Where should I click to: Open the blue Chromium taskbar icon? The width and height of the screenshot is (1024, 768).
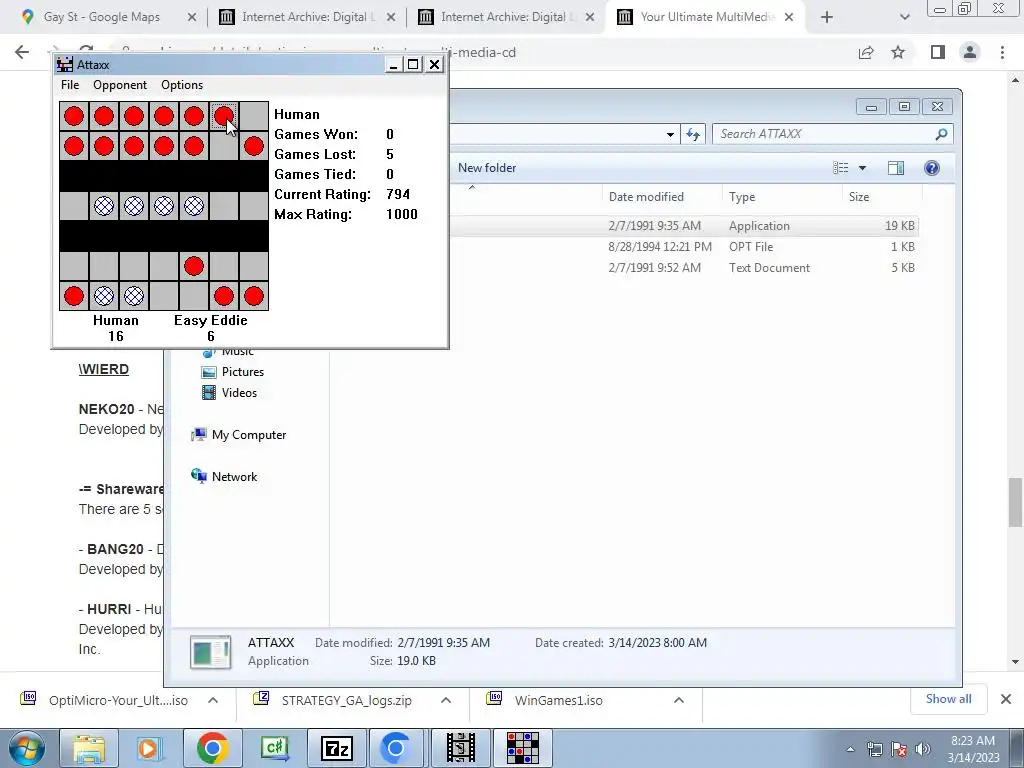pyautogui.click(x=396, y=748)
